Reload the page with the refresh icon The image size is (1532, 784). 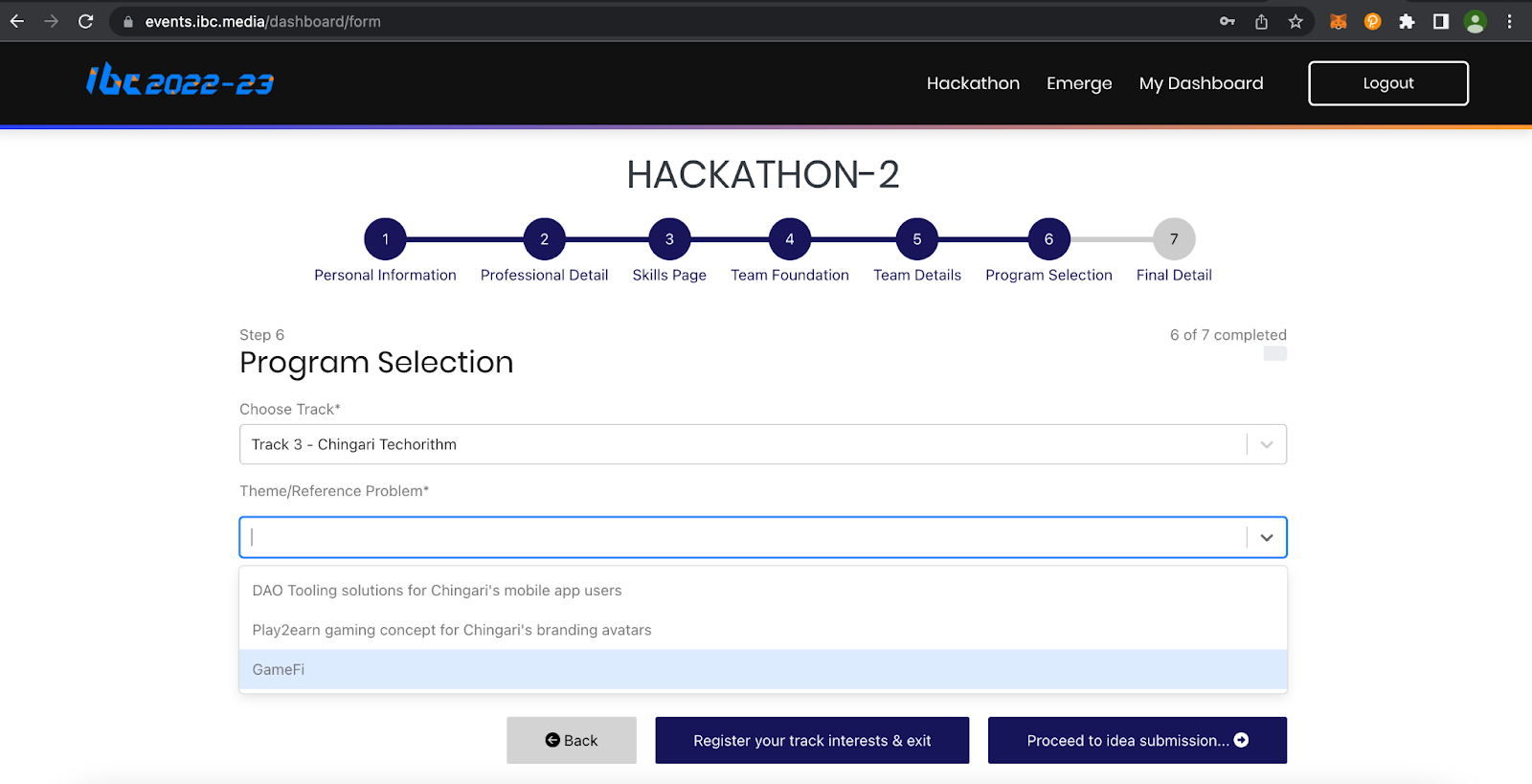(x=86, y=21)
